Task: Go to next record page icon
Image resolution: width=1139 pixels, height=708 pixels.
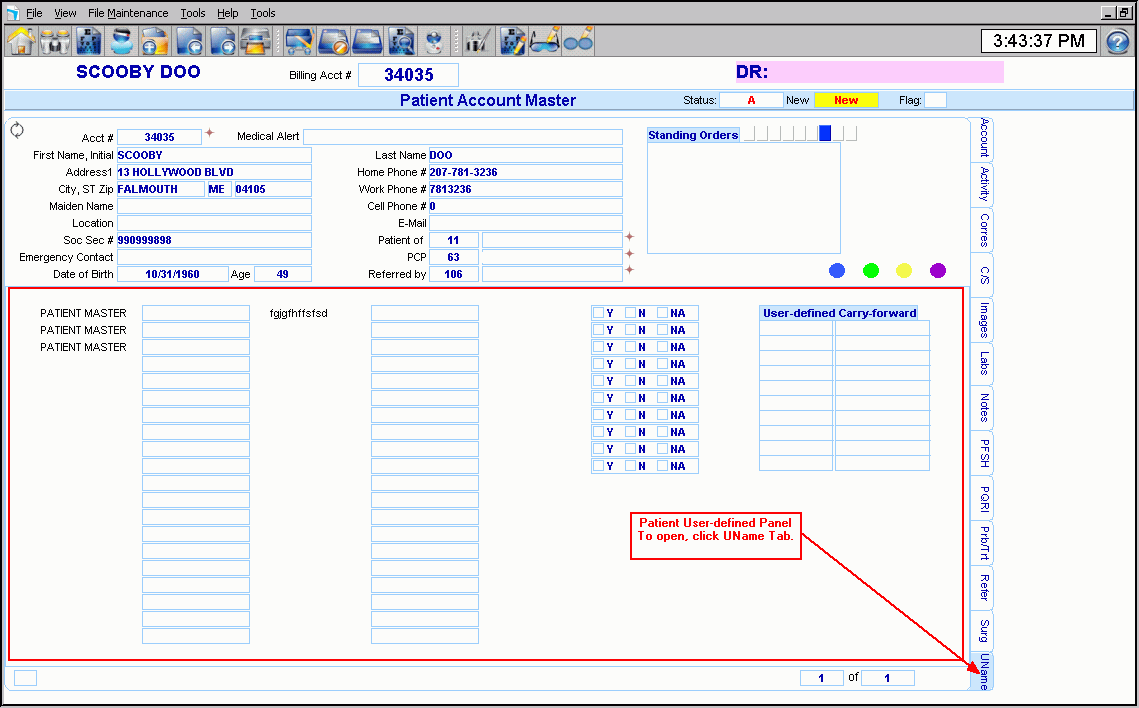Action: 223,41
